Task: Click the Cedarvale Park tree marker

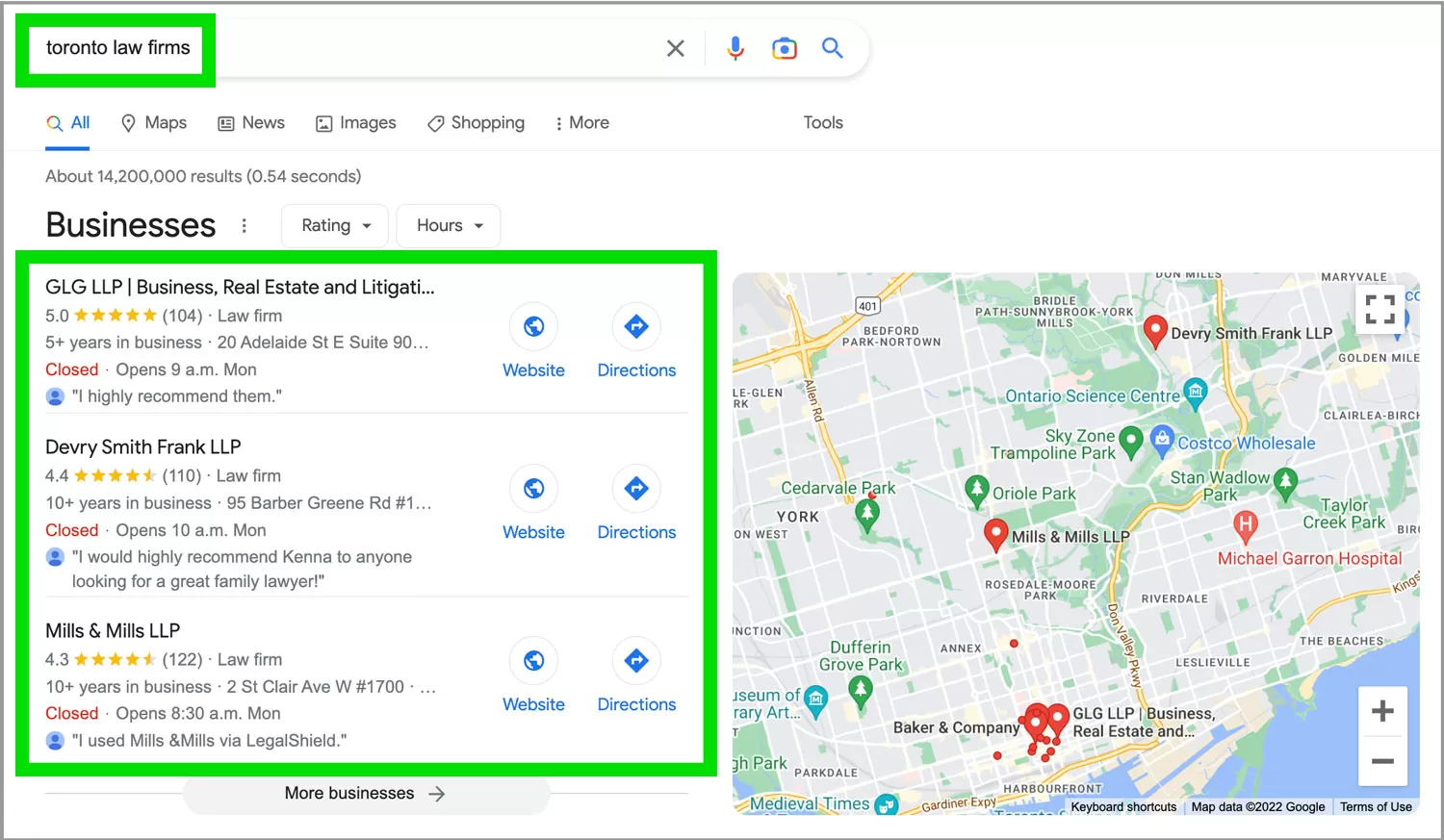Action: [867, 516]
